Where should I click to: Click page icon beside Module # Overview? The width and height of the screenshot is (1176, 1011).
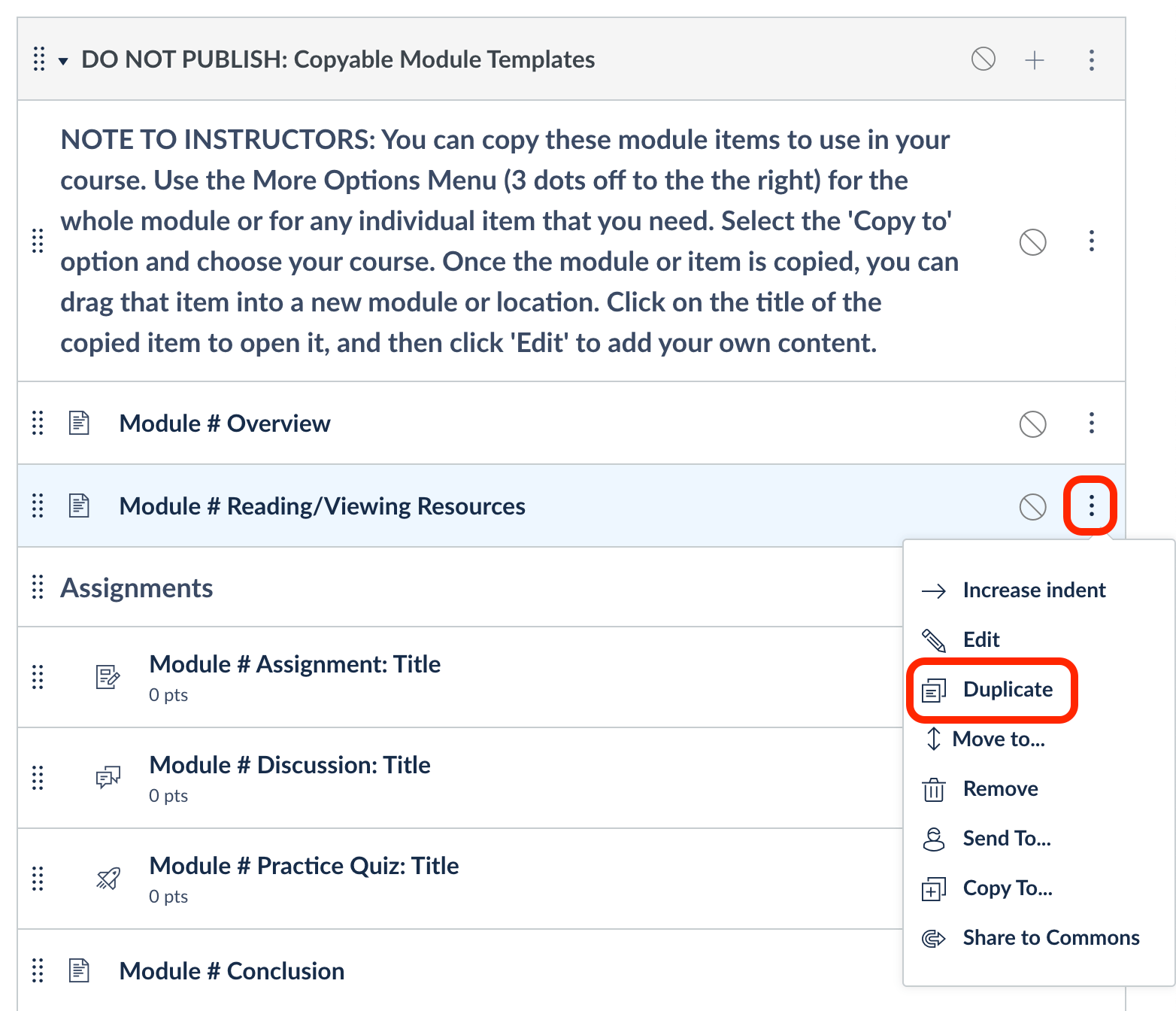point(79,423)
